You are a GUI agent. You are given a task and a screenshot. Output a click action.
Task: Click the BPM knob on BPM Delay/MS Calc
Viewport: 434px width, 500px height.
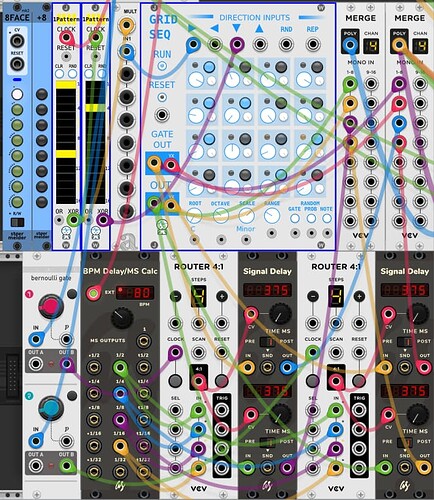122,318
